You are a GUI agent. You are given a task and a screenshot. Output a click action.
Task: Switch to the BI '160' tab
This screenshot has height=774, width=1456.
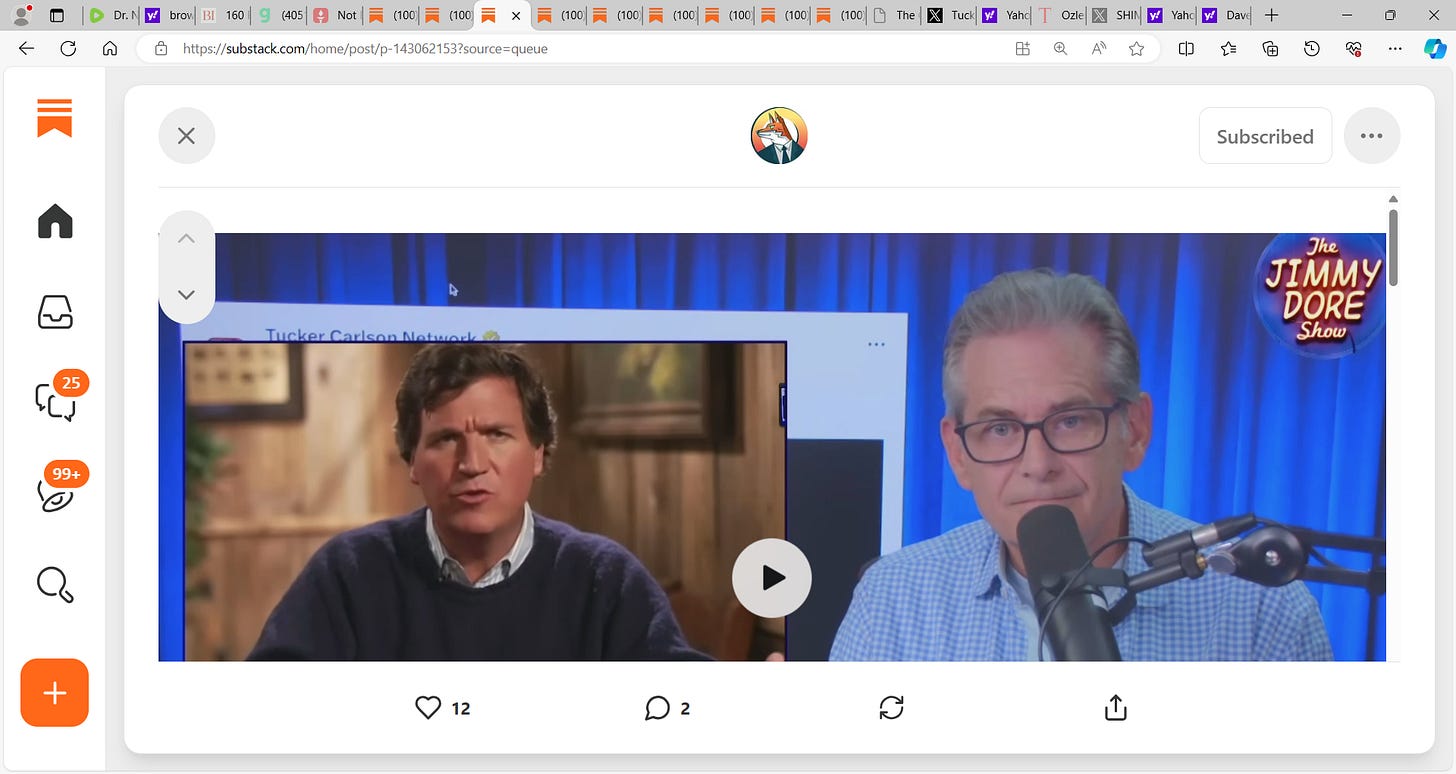click(223, 15)
